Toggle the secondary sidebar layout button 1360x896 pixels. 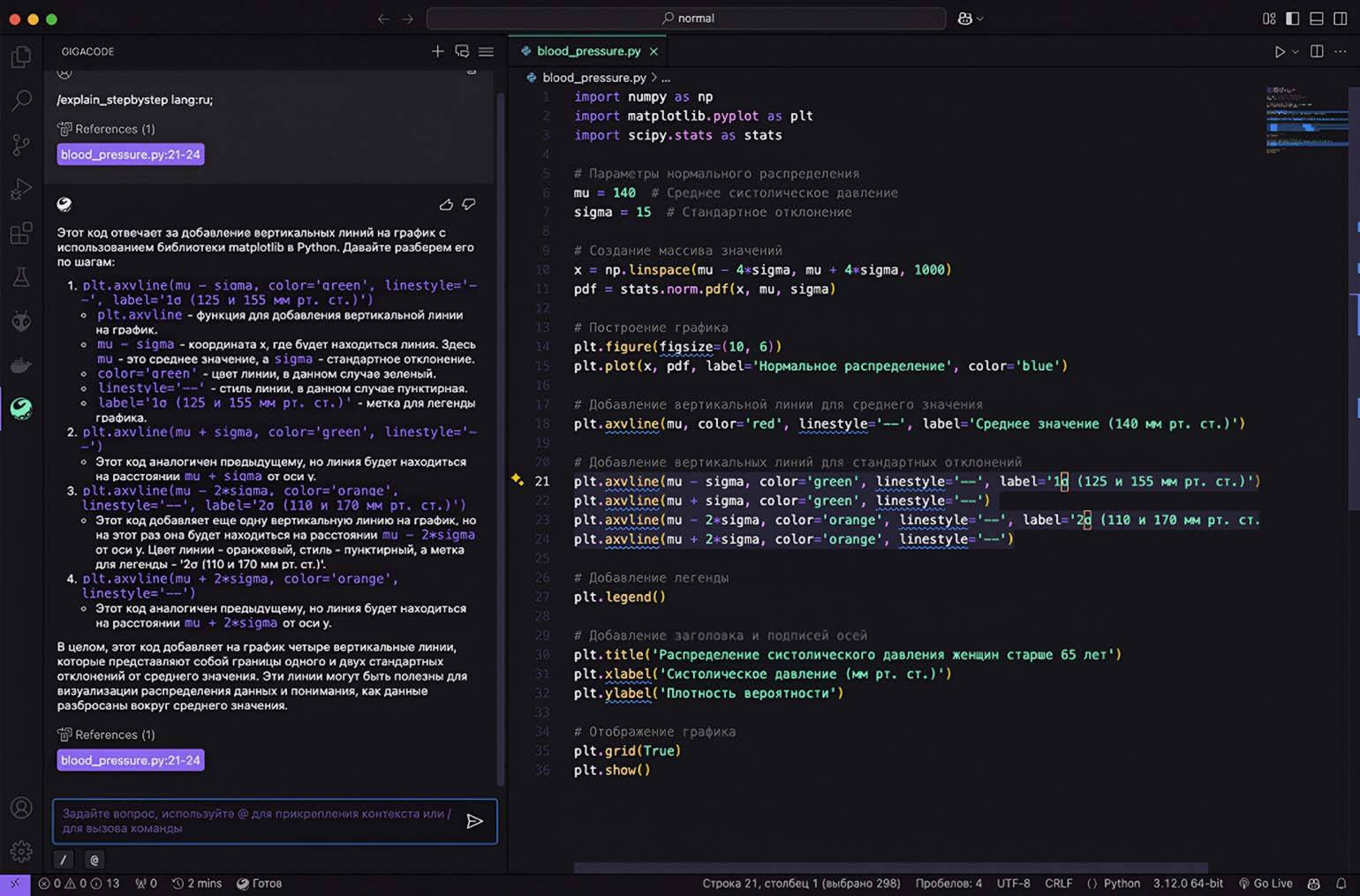point(1340,19)
